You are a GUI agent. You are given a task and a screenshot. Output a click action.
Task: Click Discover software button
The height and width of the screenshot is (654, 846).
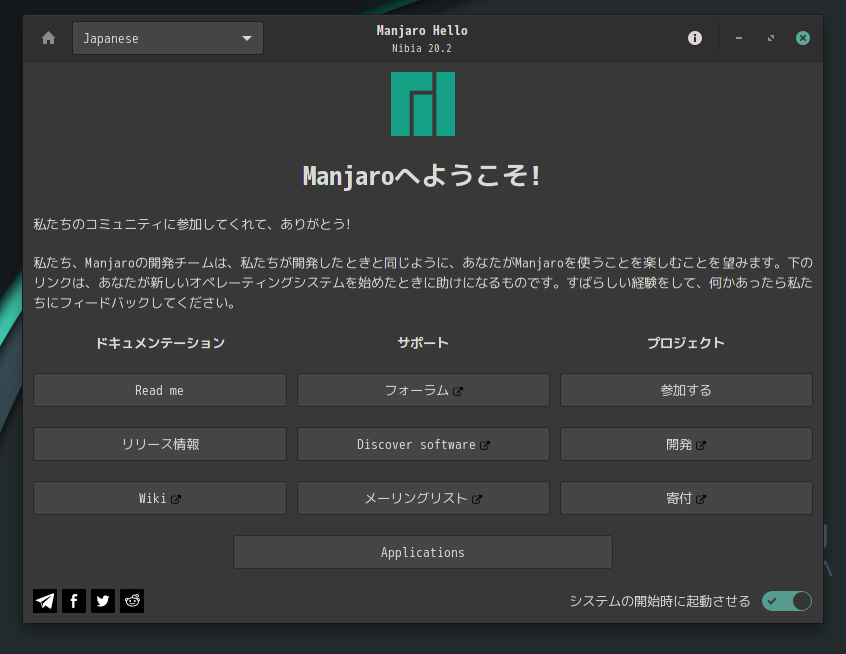(423, 444)
